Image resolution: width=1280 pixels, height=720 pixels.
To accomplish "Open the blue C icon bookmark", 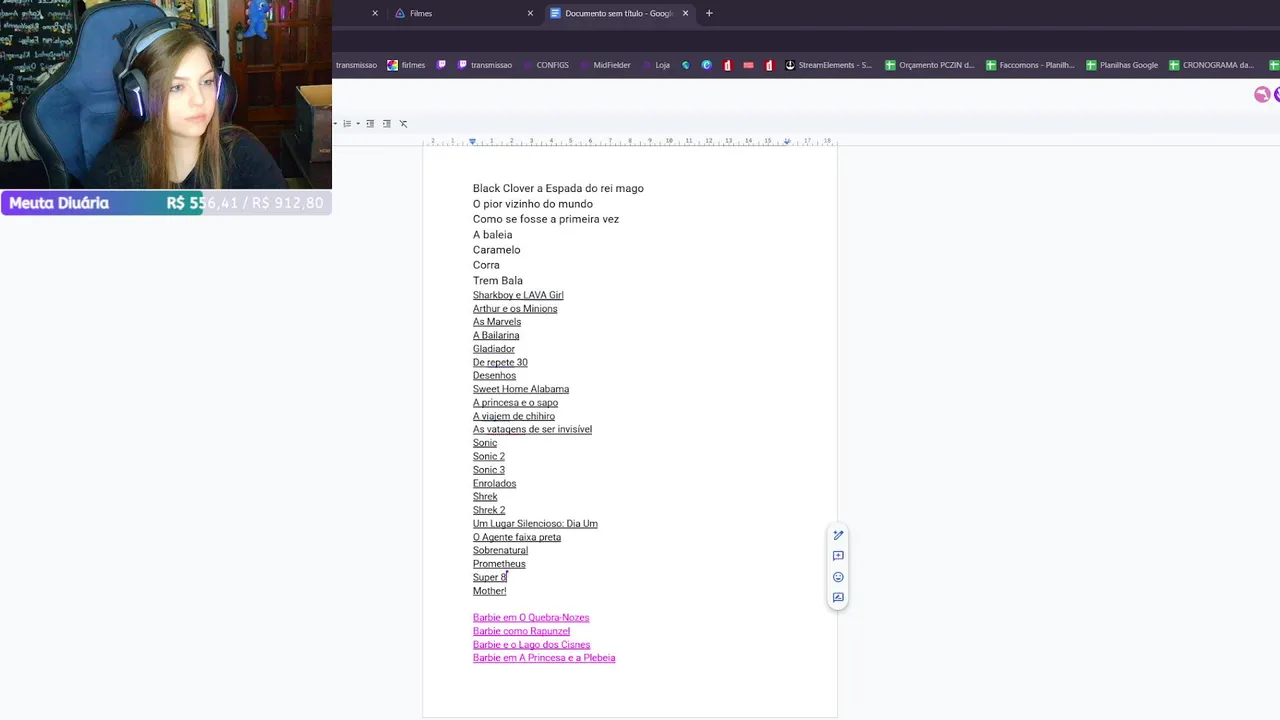I will 706,65.
